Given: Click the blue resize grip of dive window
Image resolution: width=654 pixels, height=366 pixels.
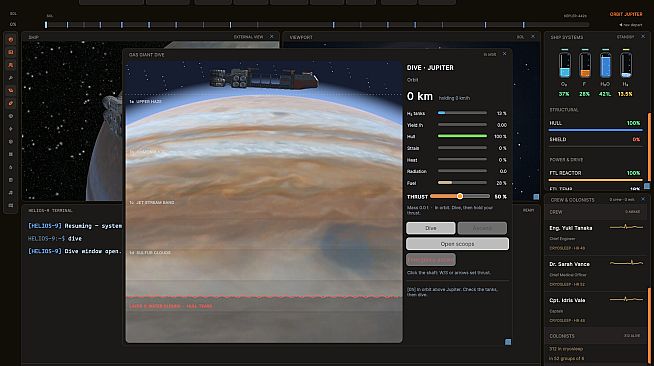Looking at the screenshot, I should pos(508,342).
